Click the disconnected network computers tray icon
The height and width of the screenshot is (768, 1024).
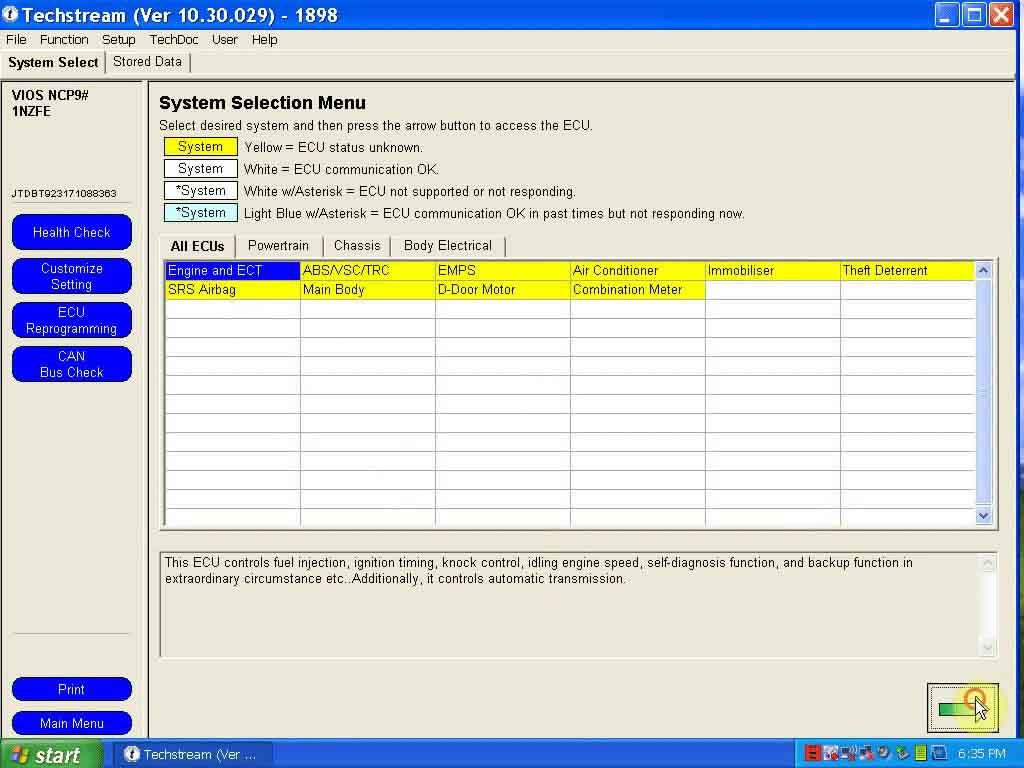click(x=867, y=753)
